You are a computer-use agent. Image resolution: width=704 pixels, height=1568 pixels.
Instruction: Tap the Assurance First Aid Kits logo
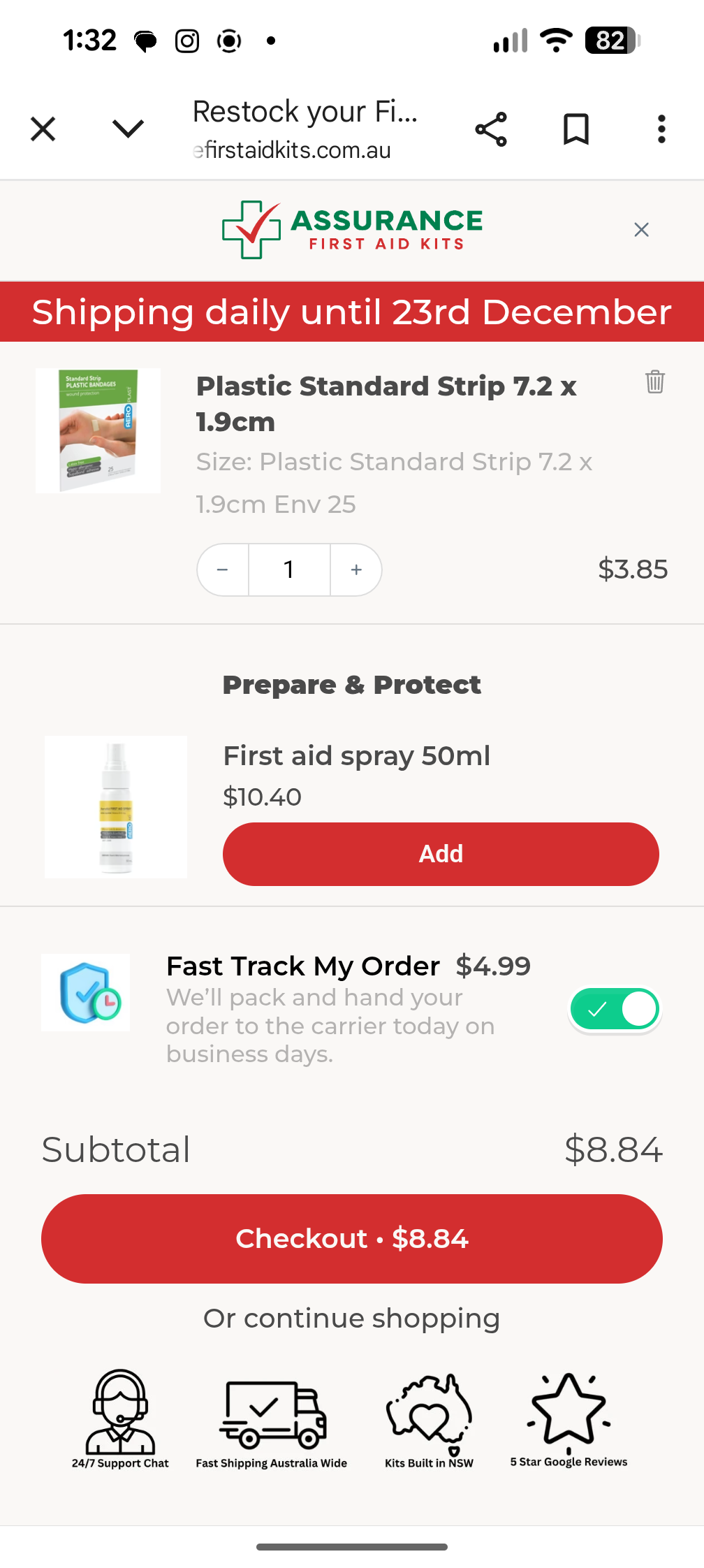point(352,230)
